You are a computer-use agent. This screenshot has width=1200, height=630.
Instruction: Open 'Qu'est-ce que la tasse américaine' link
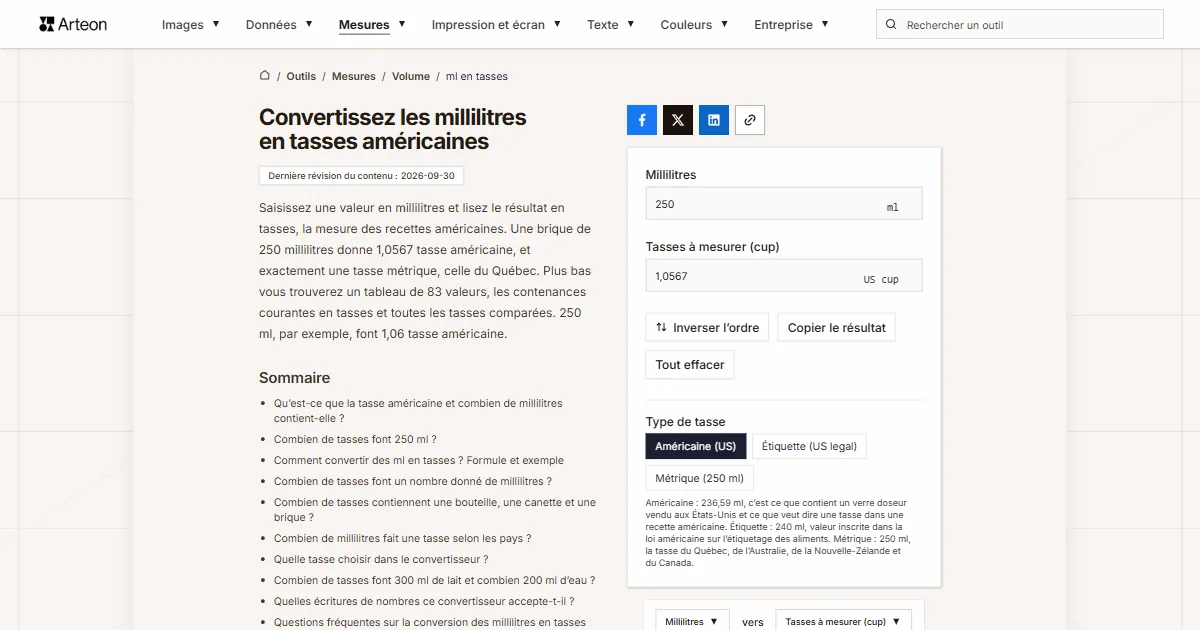click(418, 411)
